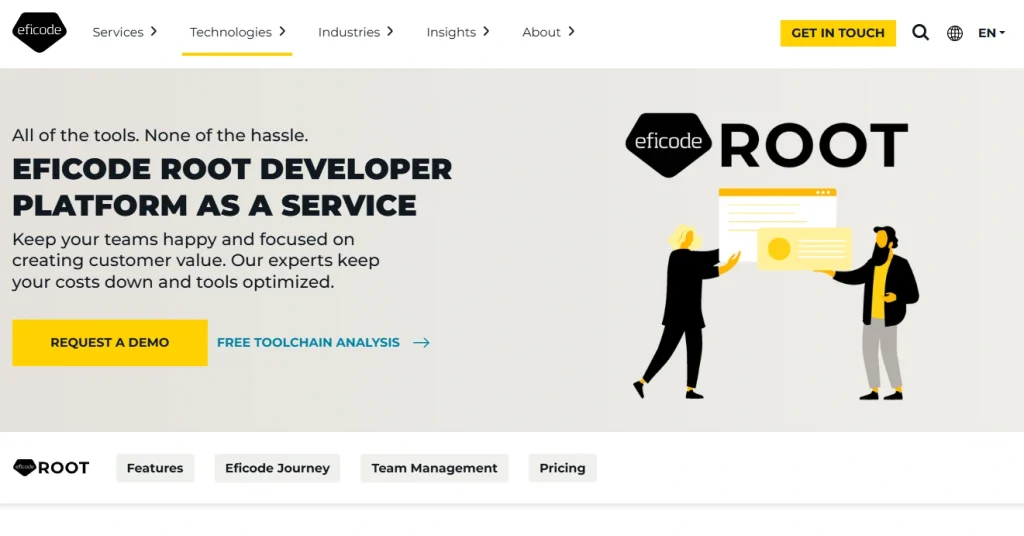This screenshot has width=1024, height=536.
Task: Click the REQUEST A DEMO button
Action: 110,343
